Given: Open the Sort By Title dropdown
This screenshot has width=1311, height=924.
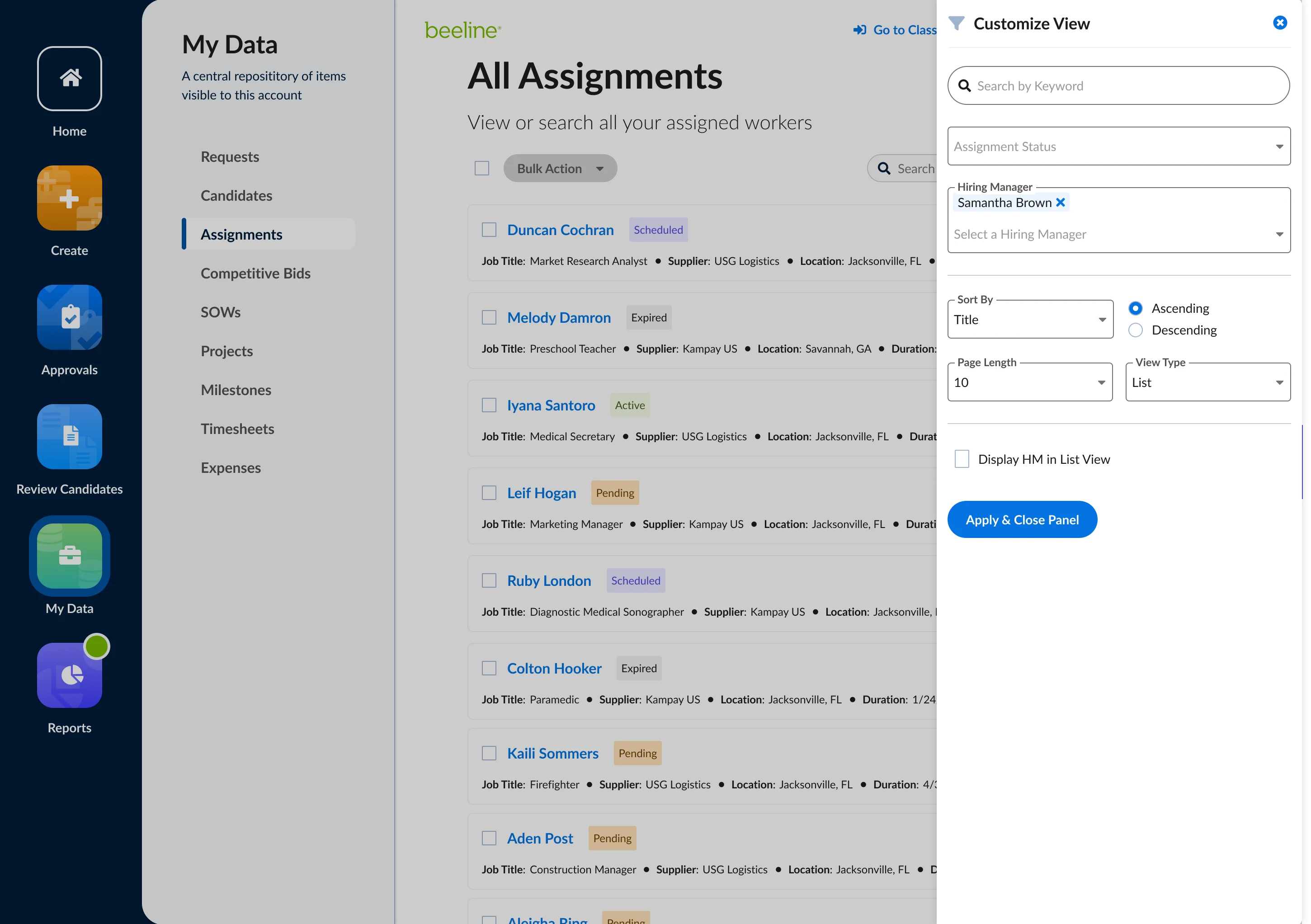Looking at the screenshot, I should [1030, 320].
